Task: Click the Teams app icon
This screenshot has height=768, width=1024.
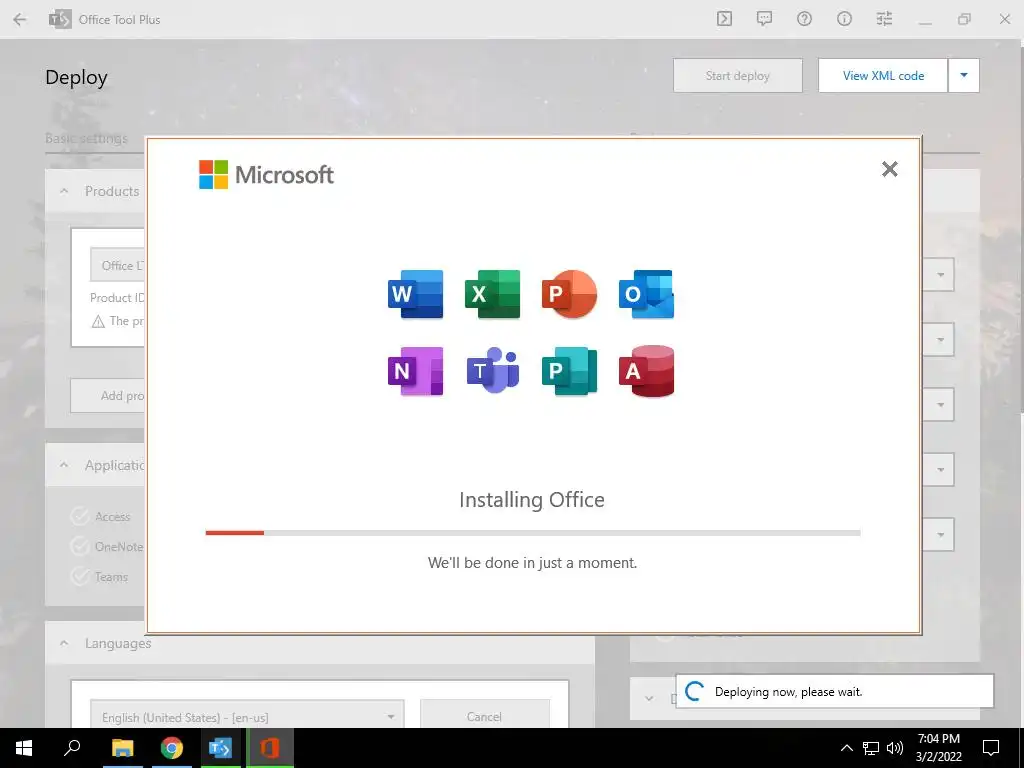Action: [x=492, y=370]
